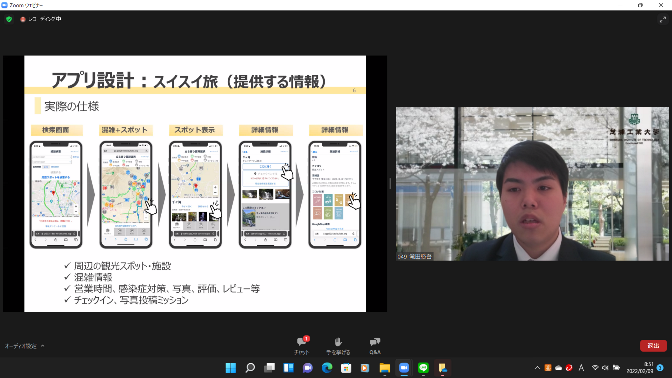The height and width of the screenshot is (378, 672).
Task: Open Windows search from the taskbar
Action: click(250, 368)
